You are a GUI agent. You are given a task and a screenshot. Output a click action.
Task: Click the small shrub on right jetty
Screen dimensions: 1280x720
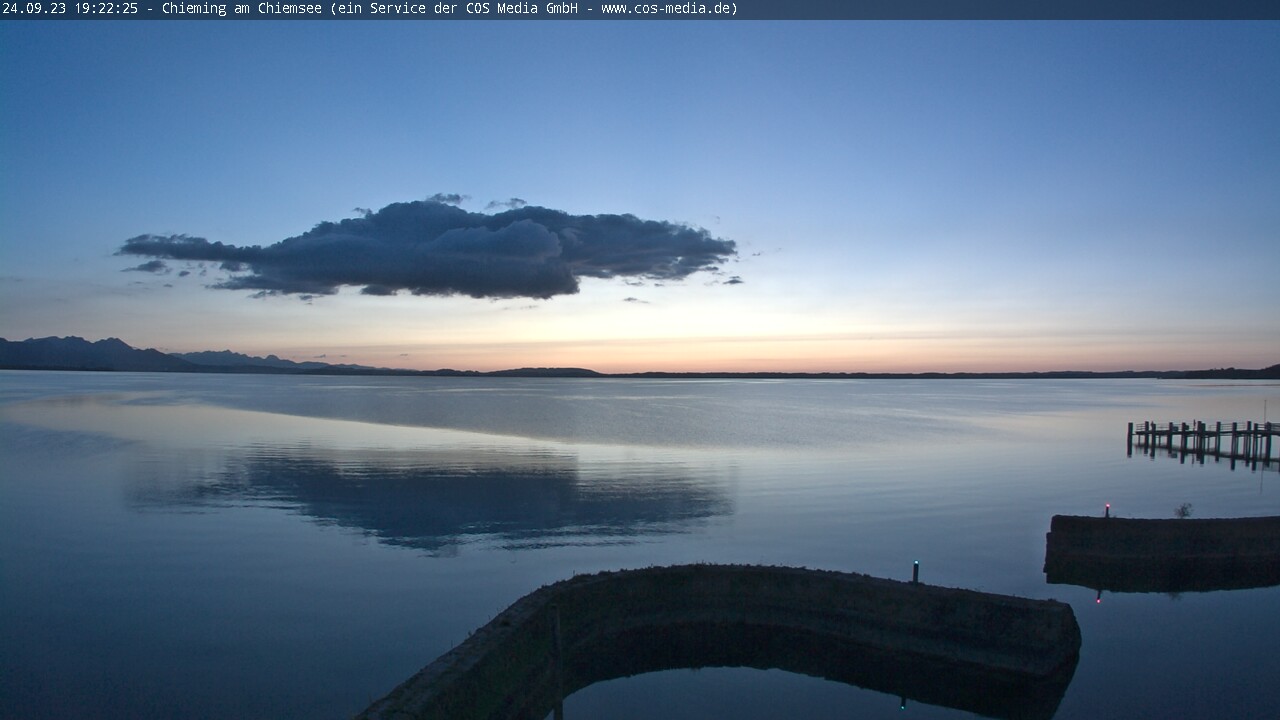1183,510
